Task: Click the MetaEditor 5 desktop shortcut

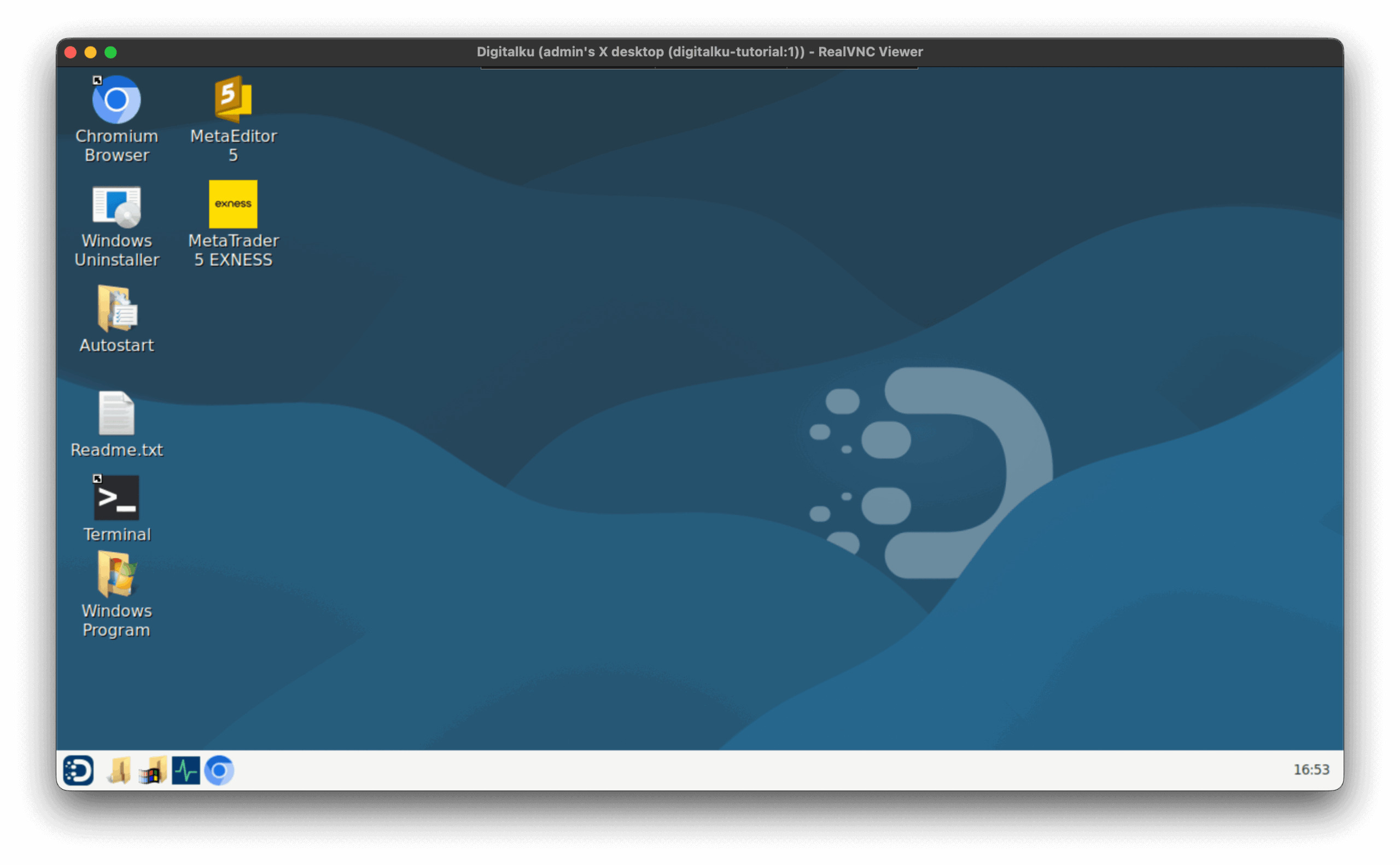Action: coord(233,100)
